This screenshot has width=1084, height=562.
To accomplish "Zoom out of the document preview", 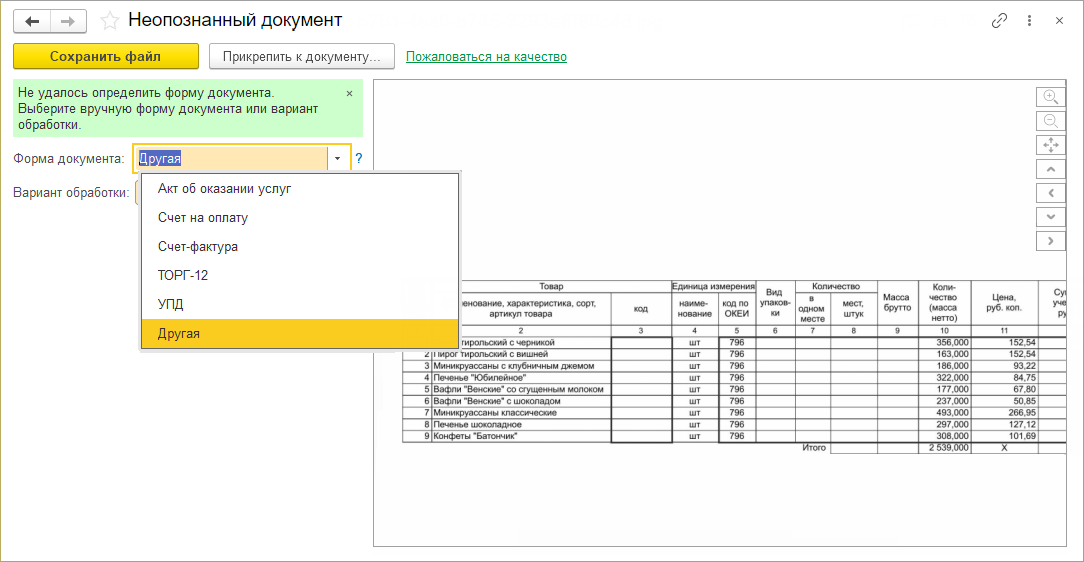I will pos(1050,121).
